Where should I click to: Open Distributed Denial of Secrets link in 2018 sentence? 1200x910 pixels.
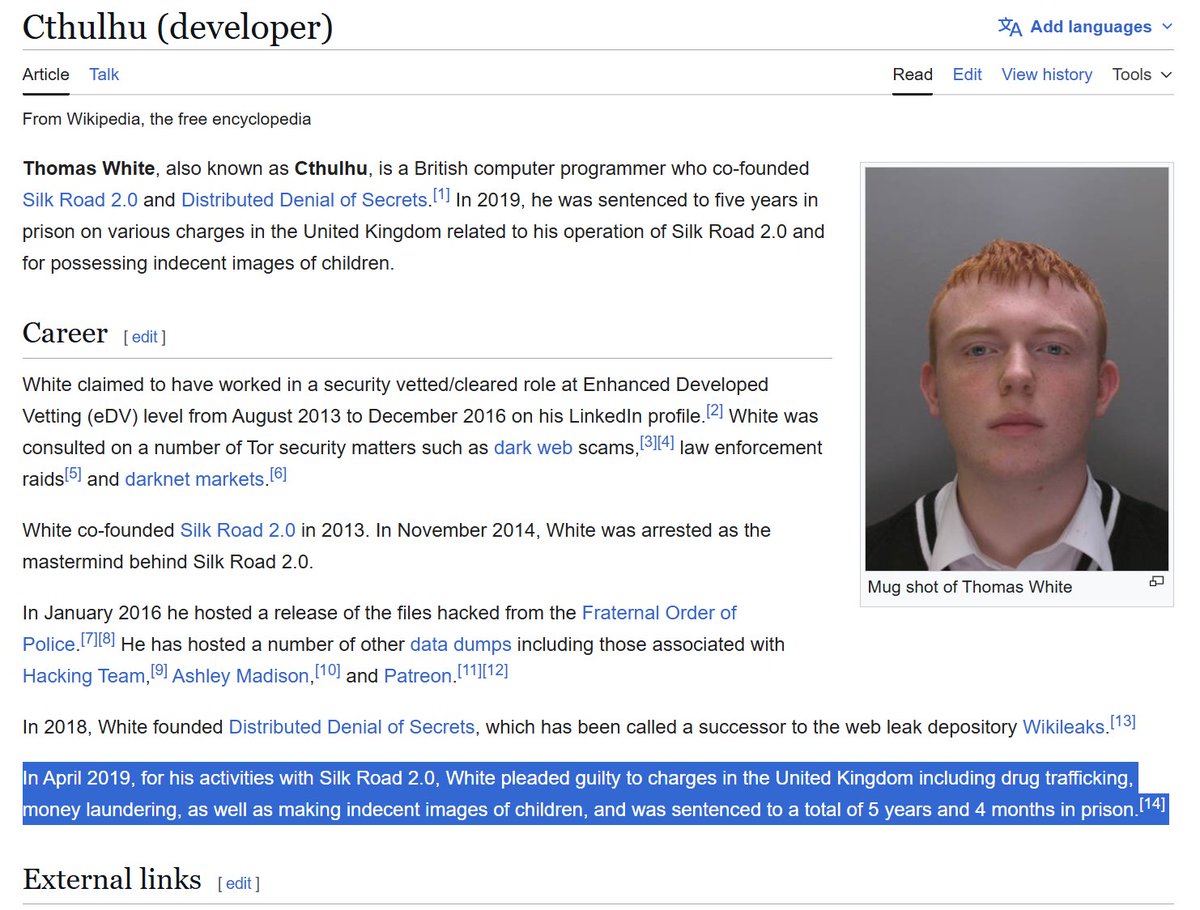(352, 727)
